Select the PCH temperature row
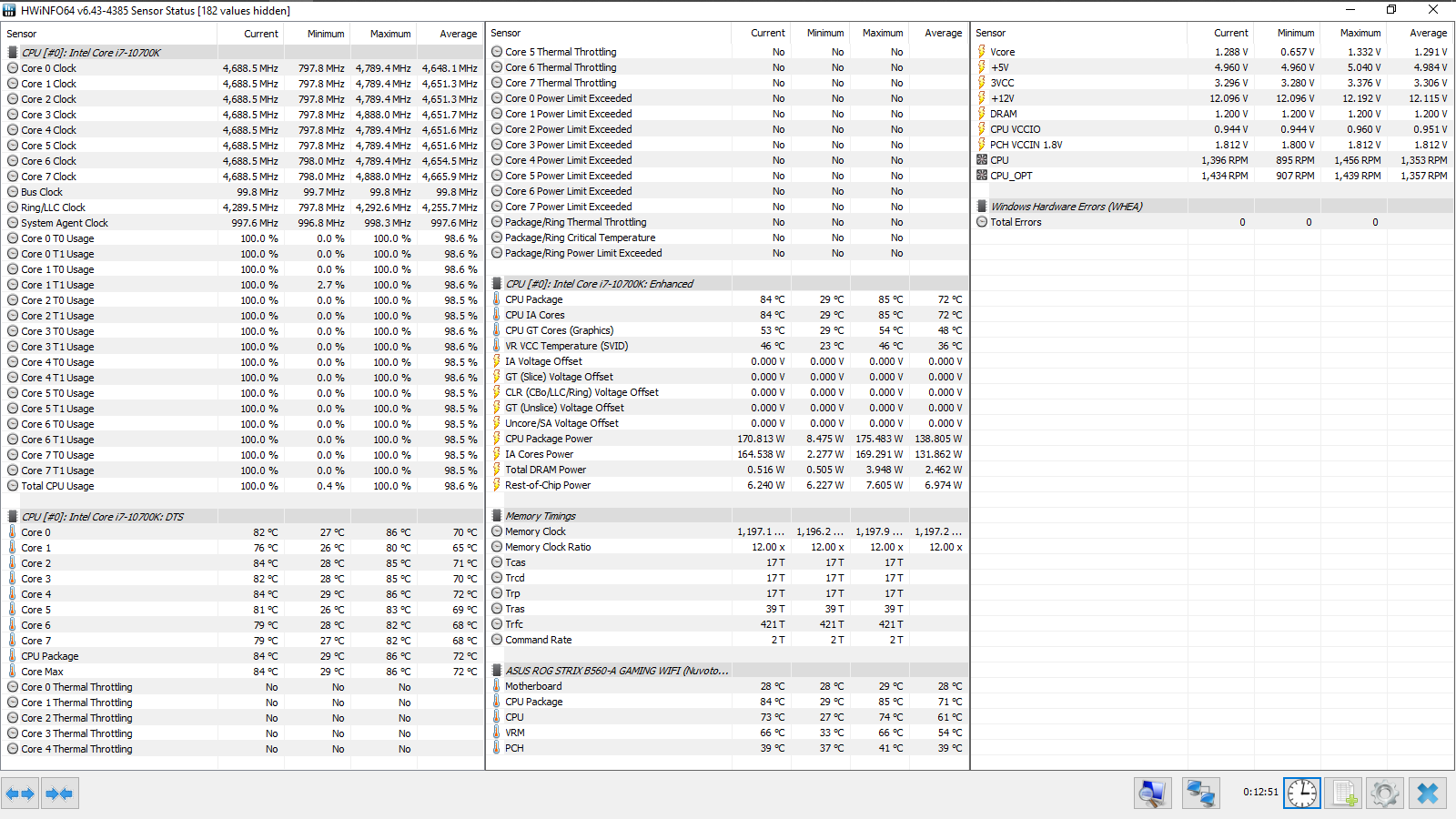 (727, 748)
